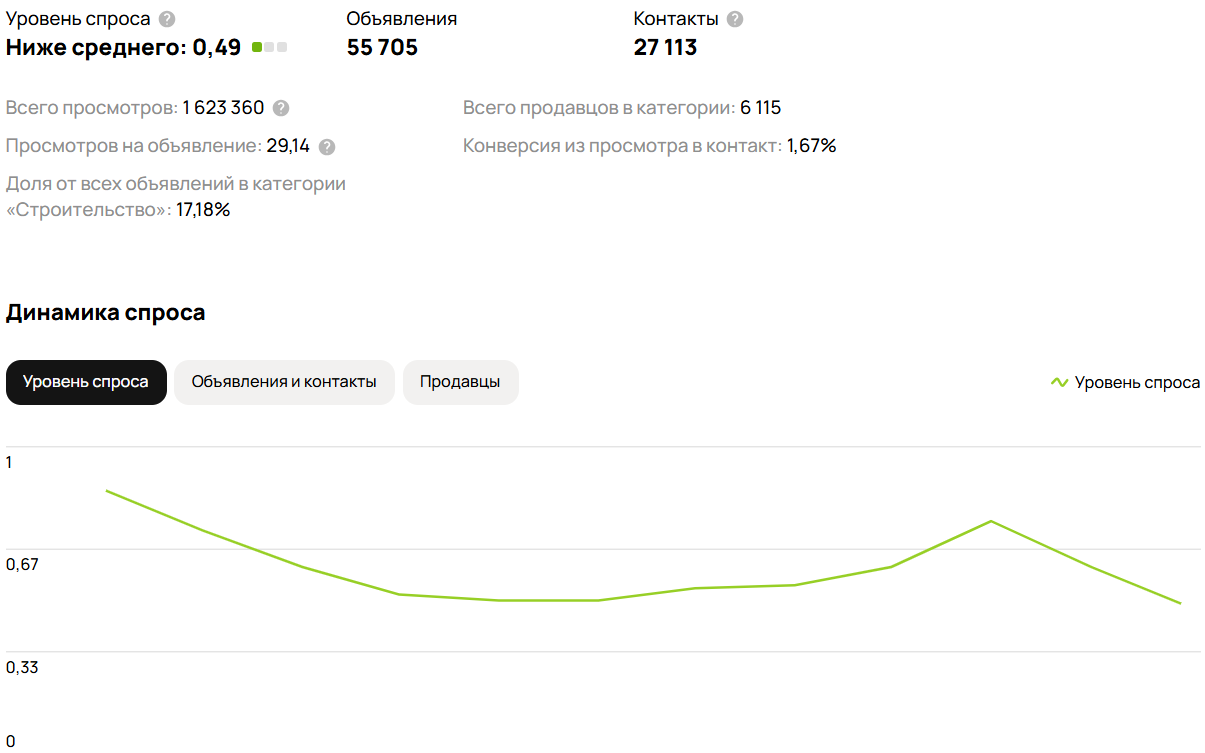The width and height of the screenshot is (1205, 753).
Task: Click help icon beside Контакты heading
Action: point(735,19)
